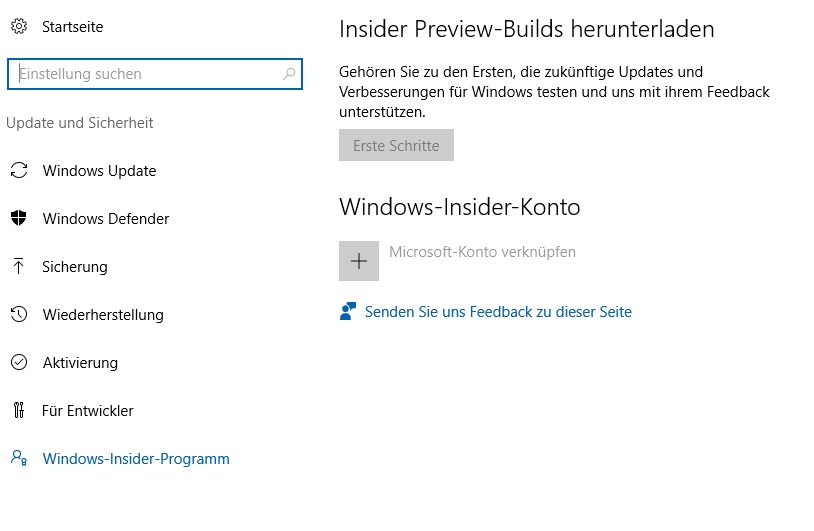This screenshot has width=814, height=531.
Task: Click the Wiederherstellung history icon
Action: [18, 315]
